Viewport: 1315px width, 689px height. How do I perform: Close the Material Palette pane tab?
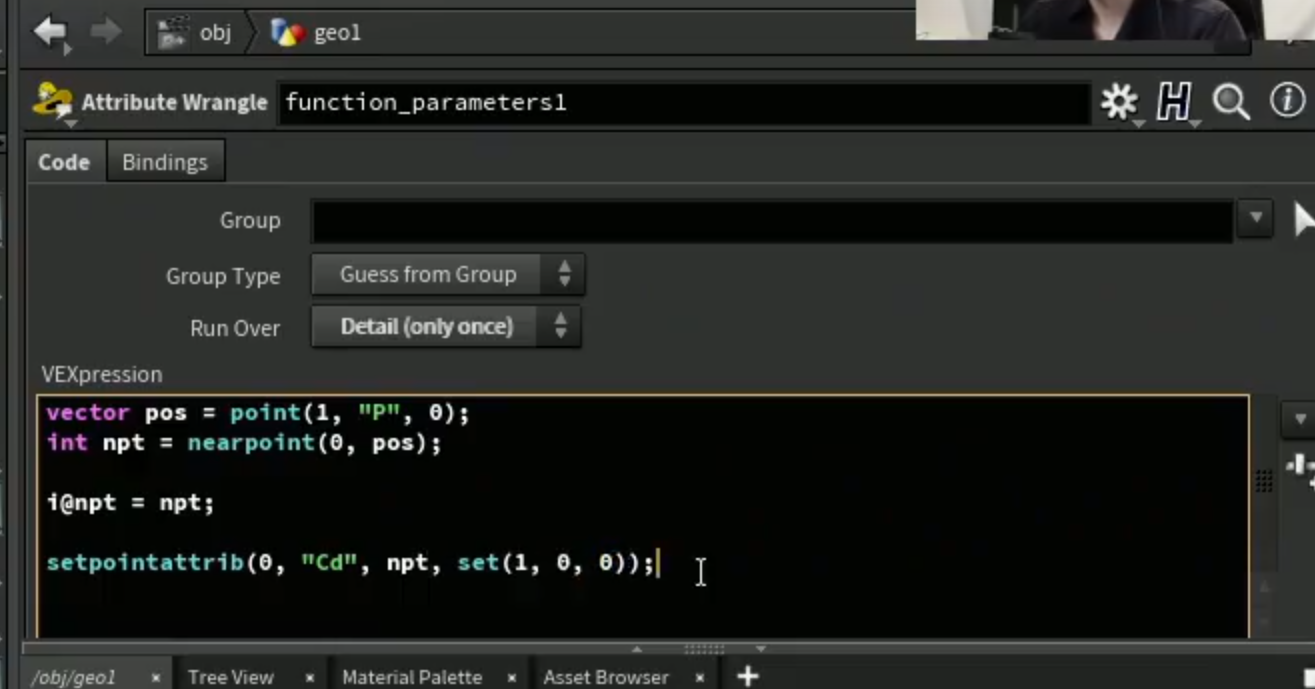[511, 678]
